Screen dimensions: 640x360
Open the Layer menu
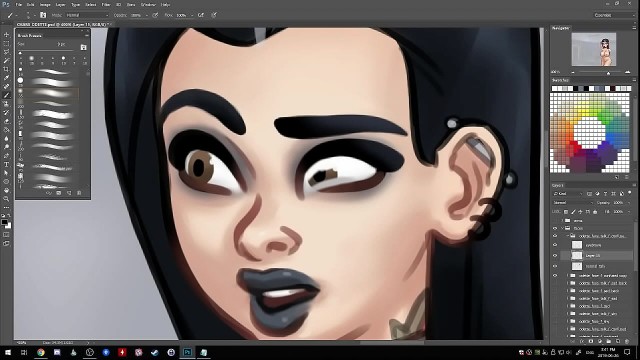(60, 4)
